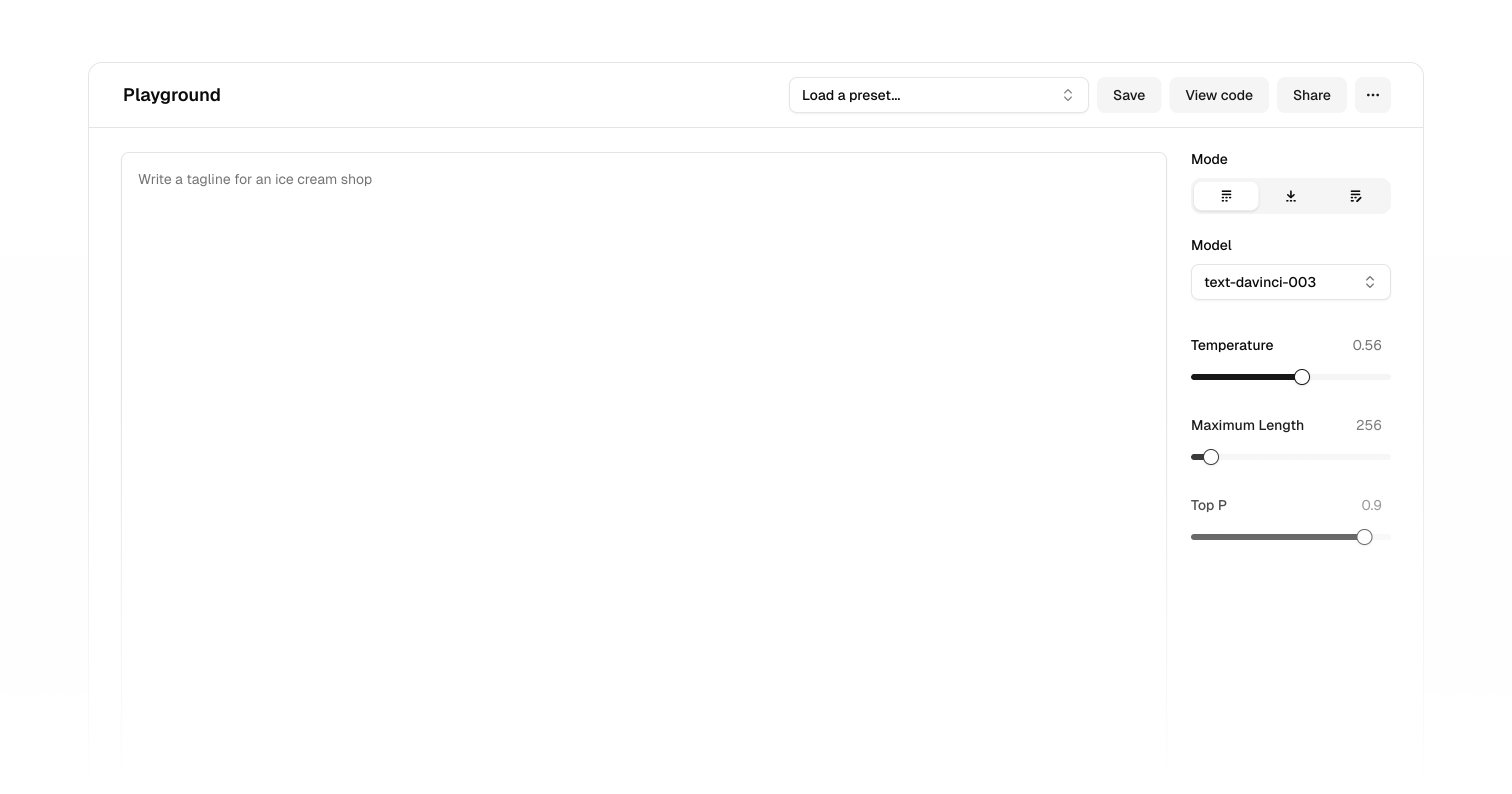The height and width of the screenshot is (794, 1512).
Task: Click the Maximum Length value 256
Action: click(1369, 425)
